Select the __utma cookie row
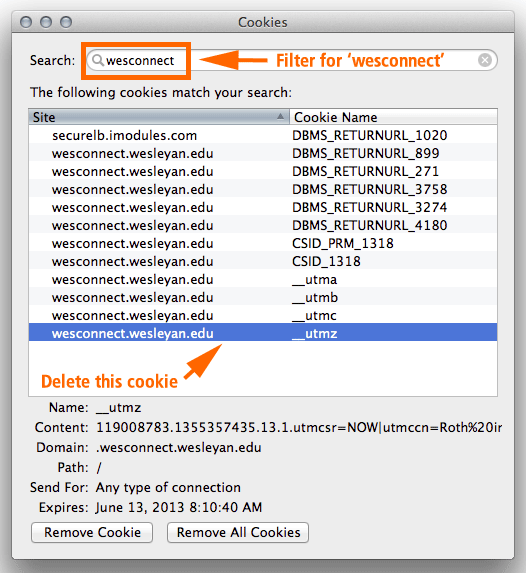 [x=263, y=280]
